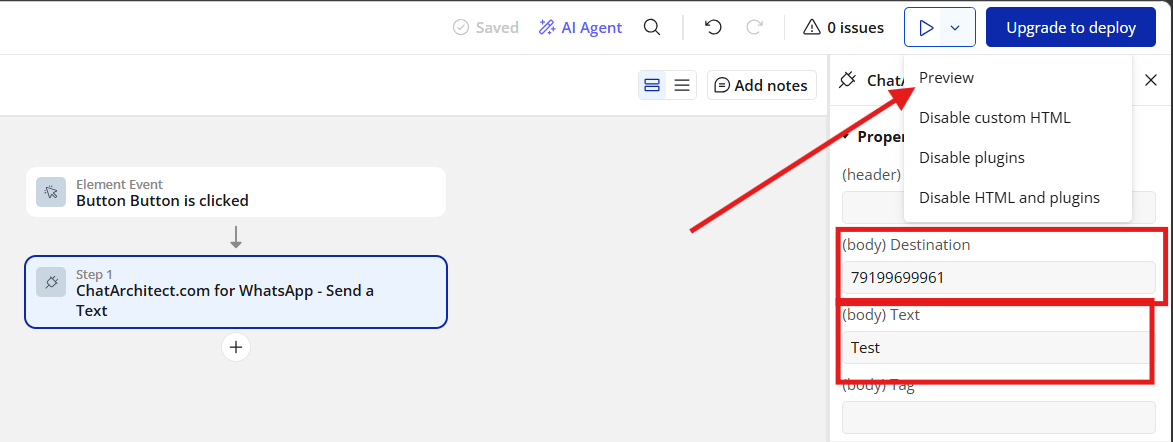Click the play preview icon
The width and height of the screenshot is (1173, 442).
click(926, 28)
